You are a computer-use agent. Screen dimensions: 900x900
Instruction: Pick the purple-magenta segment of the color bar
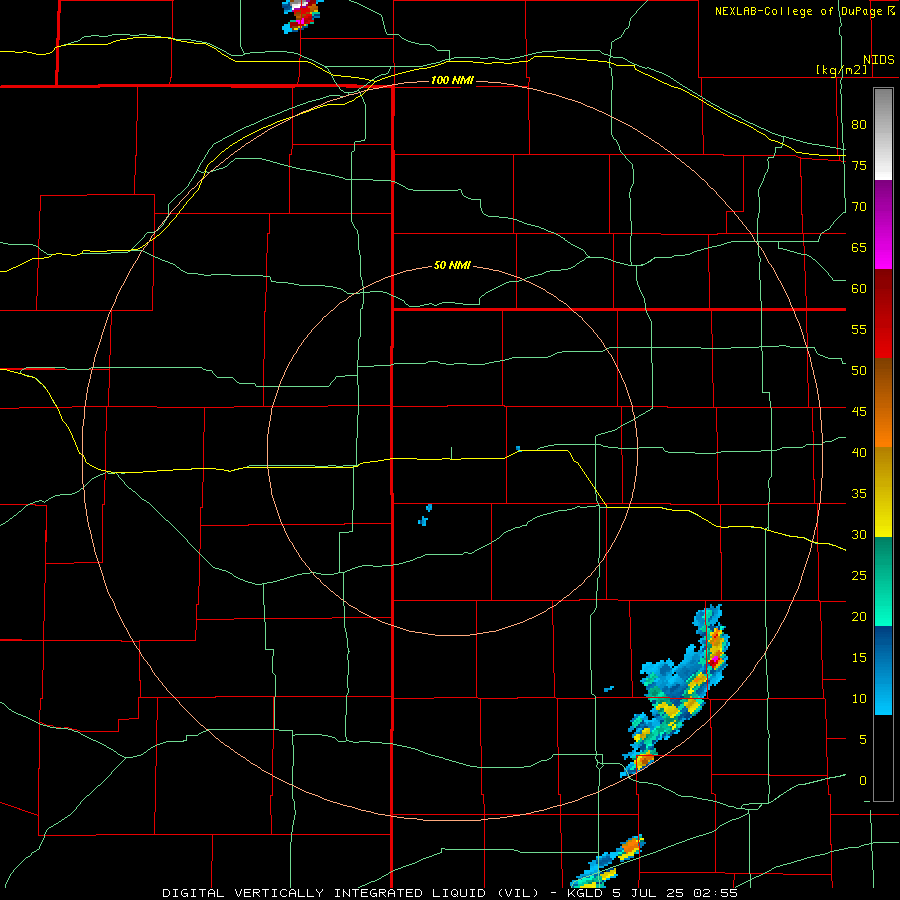[x=883, y=224]
